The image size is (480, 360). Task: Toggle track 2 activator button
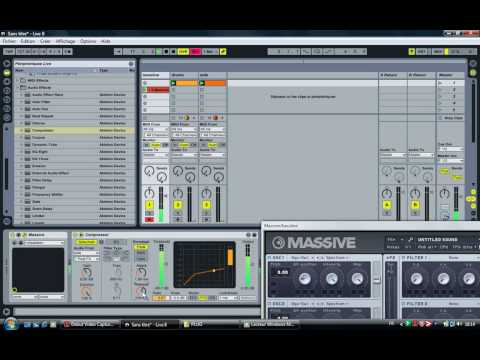[x=178, y=205]
